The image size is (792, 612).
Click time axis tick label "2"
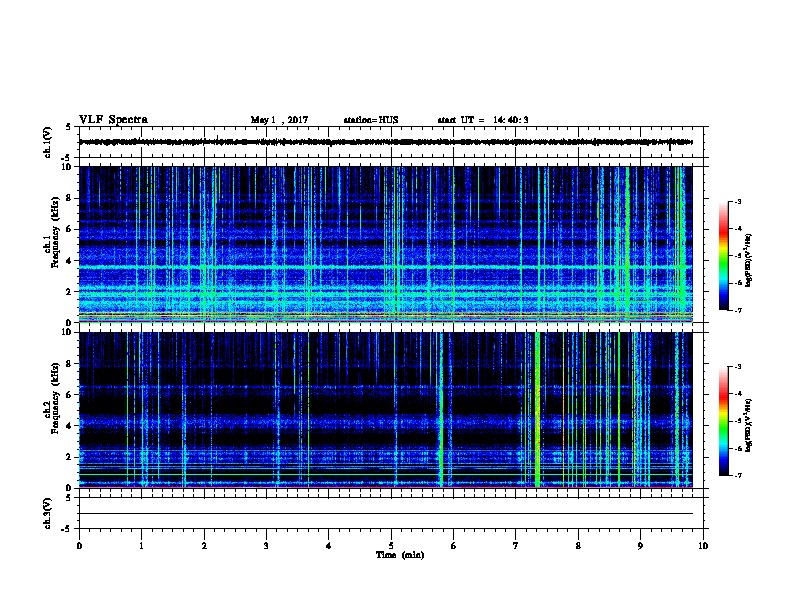click(x=204, y=546)
